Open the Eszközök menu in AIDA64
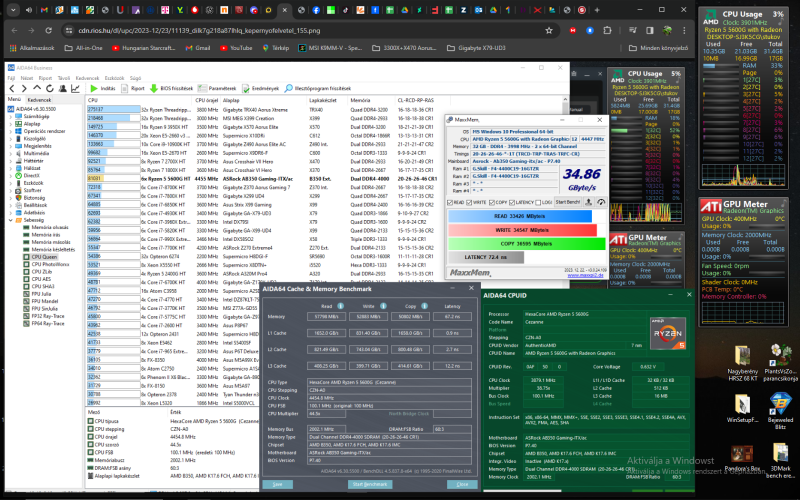Image resolution: width=800 pixels, height=500 pixels. pos(114,78)
